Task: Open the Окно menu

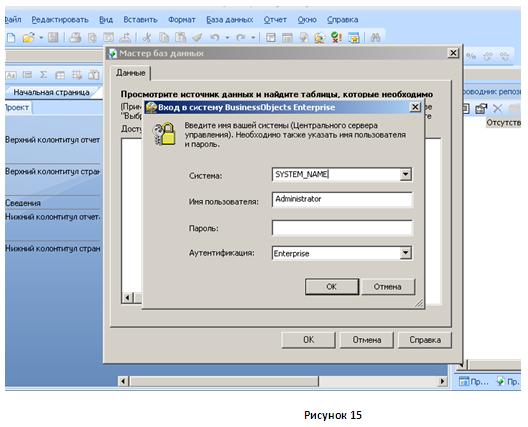Action: (307, 20)
